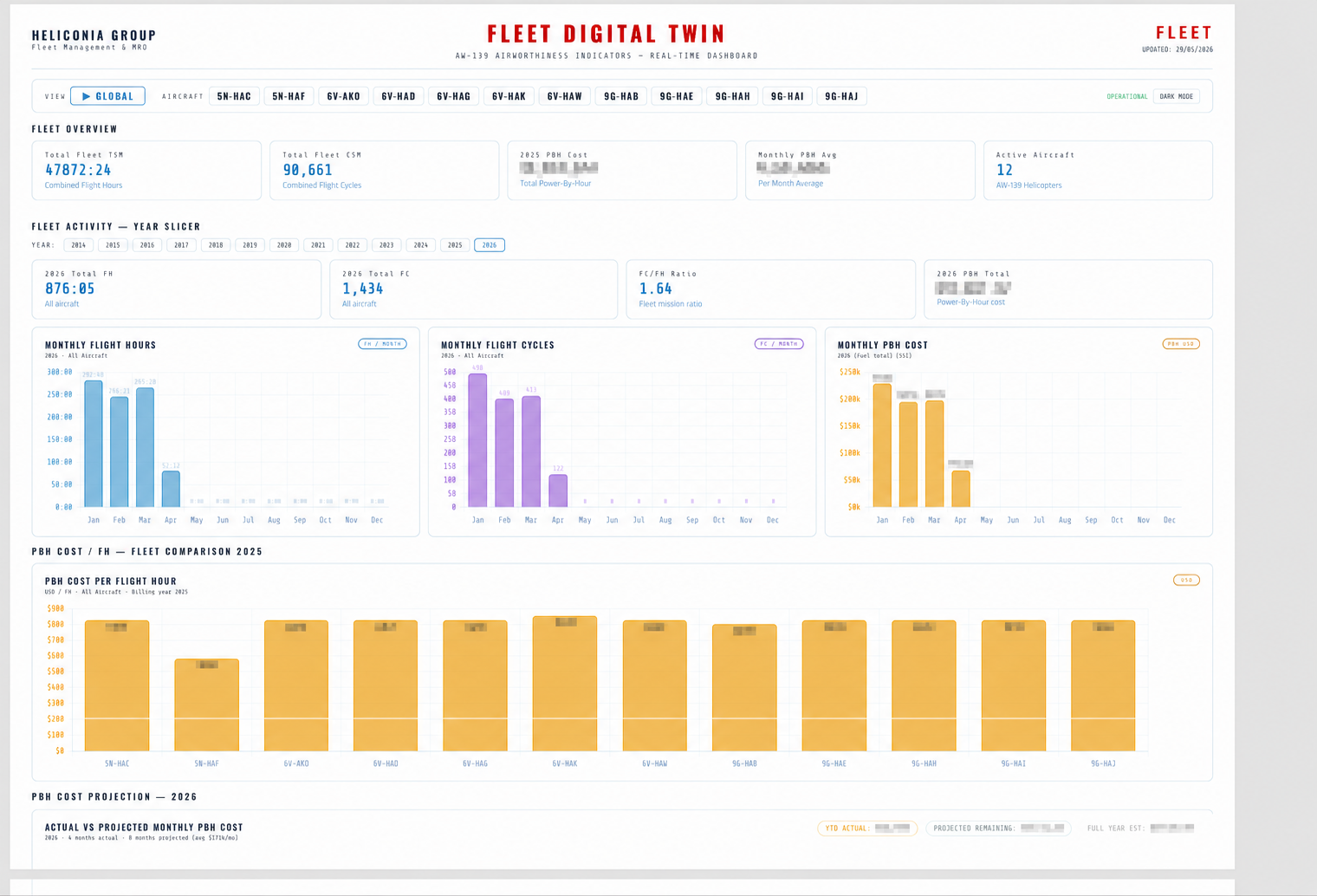Select aircraft 5N-HAF tab
Image resolution: width=1317 pixels, height=896 pixels.
[x=289, y=96]
